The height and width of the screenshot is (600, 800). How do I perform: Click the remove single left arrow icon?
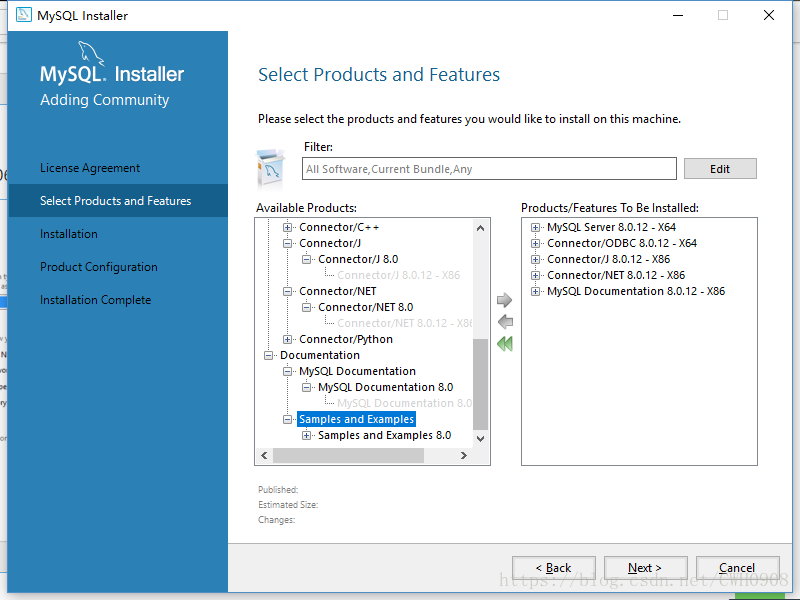tap(505, 322)
